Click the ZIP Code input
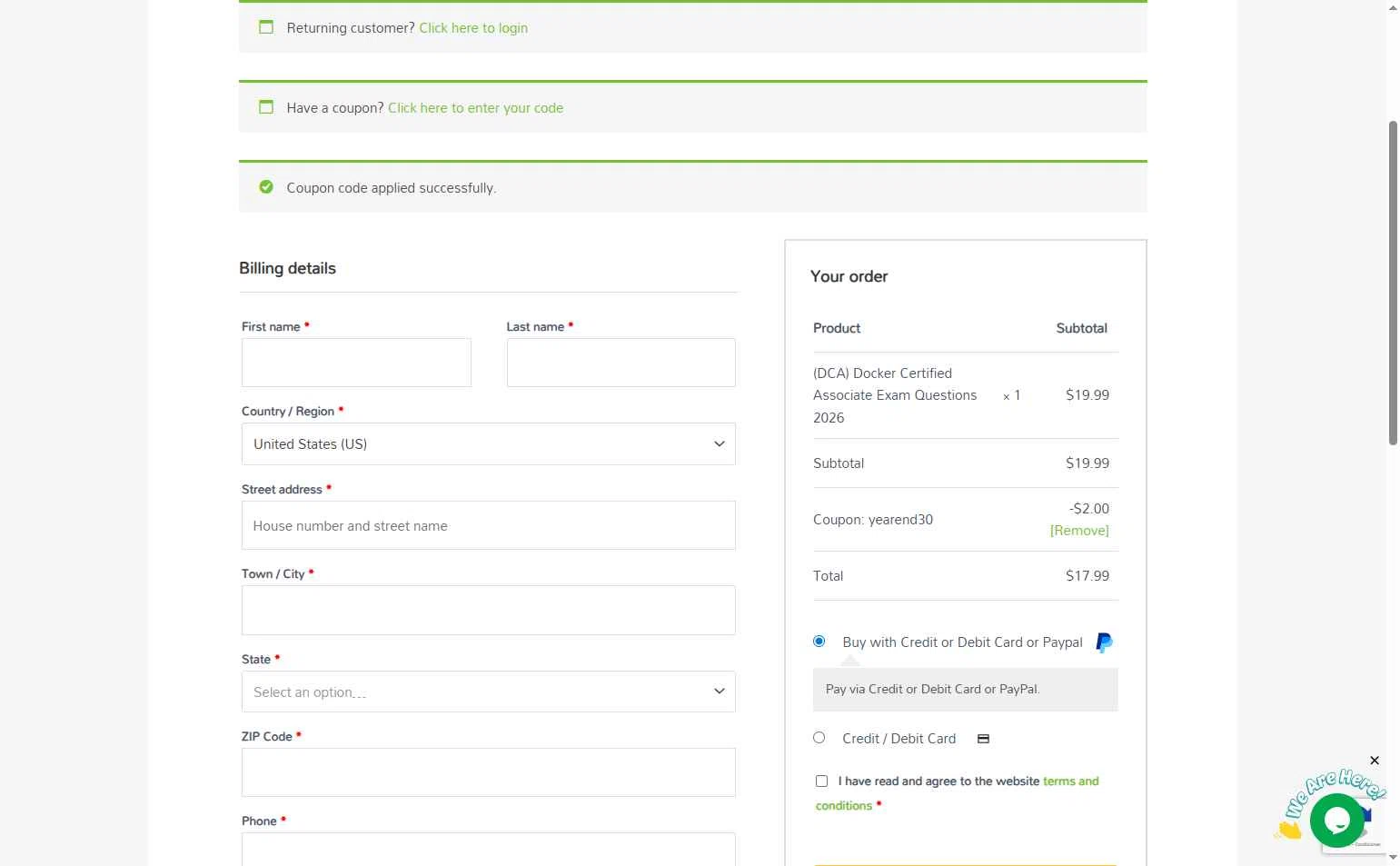The height and width of the screenshot is (866, 1400). [x=489, y=772]
